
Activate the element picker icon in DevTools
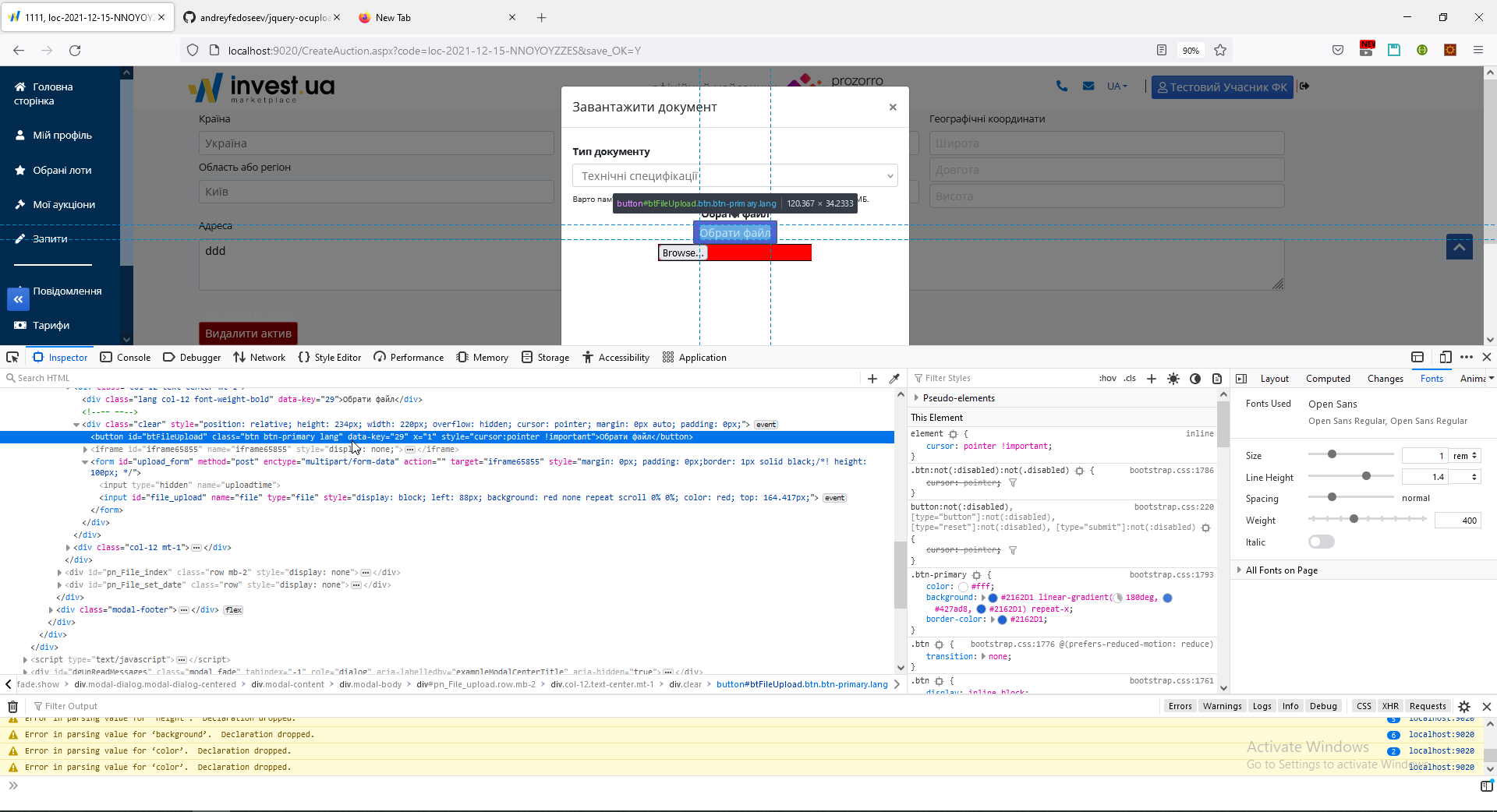click(12, 357)
